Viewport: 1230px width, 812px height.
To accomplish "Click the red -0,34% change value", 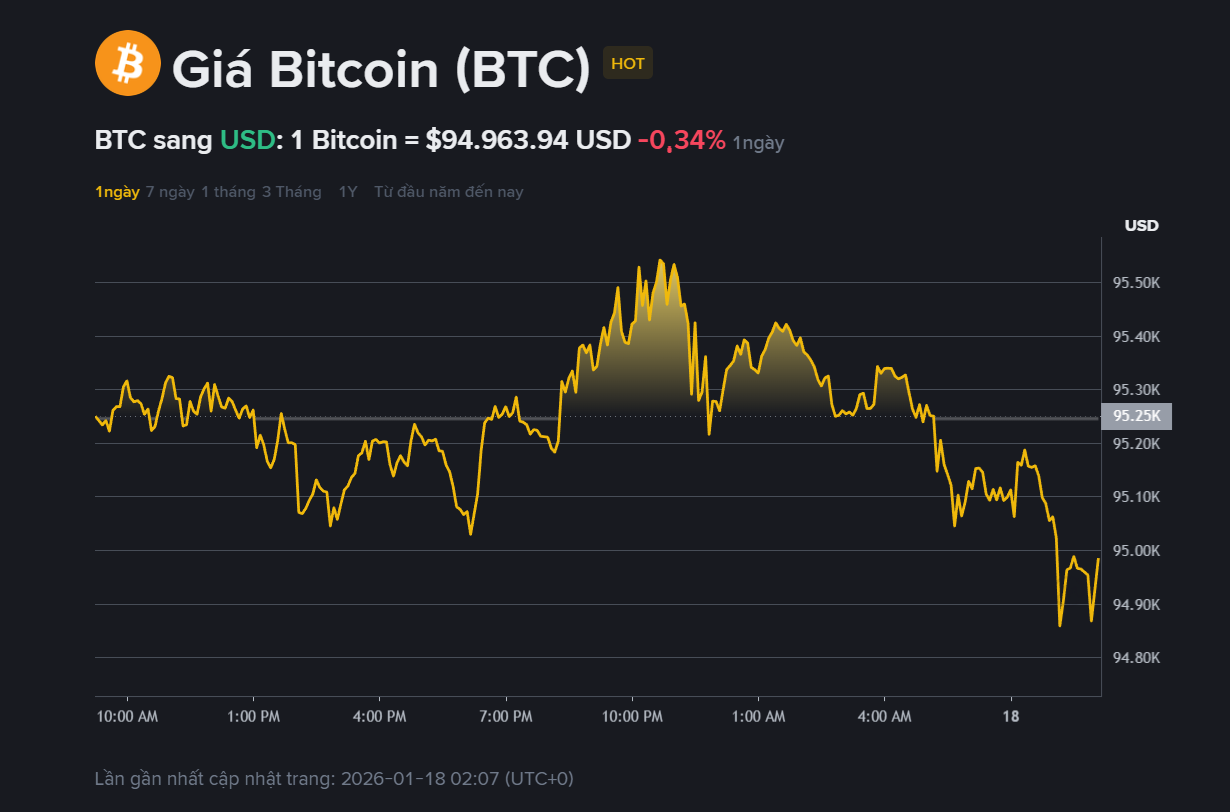I will (682, 141).
